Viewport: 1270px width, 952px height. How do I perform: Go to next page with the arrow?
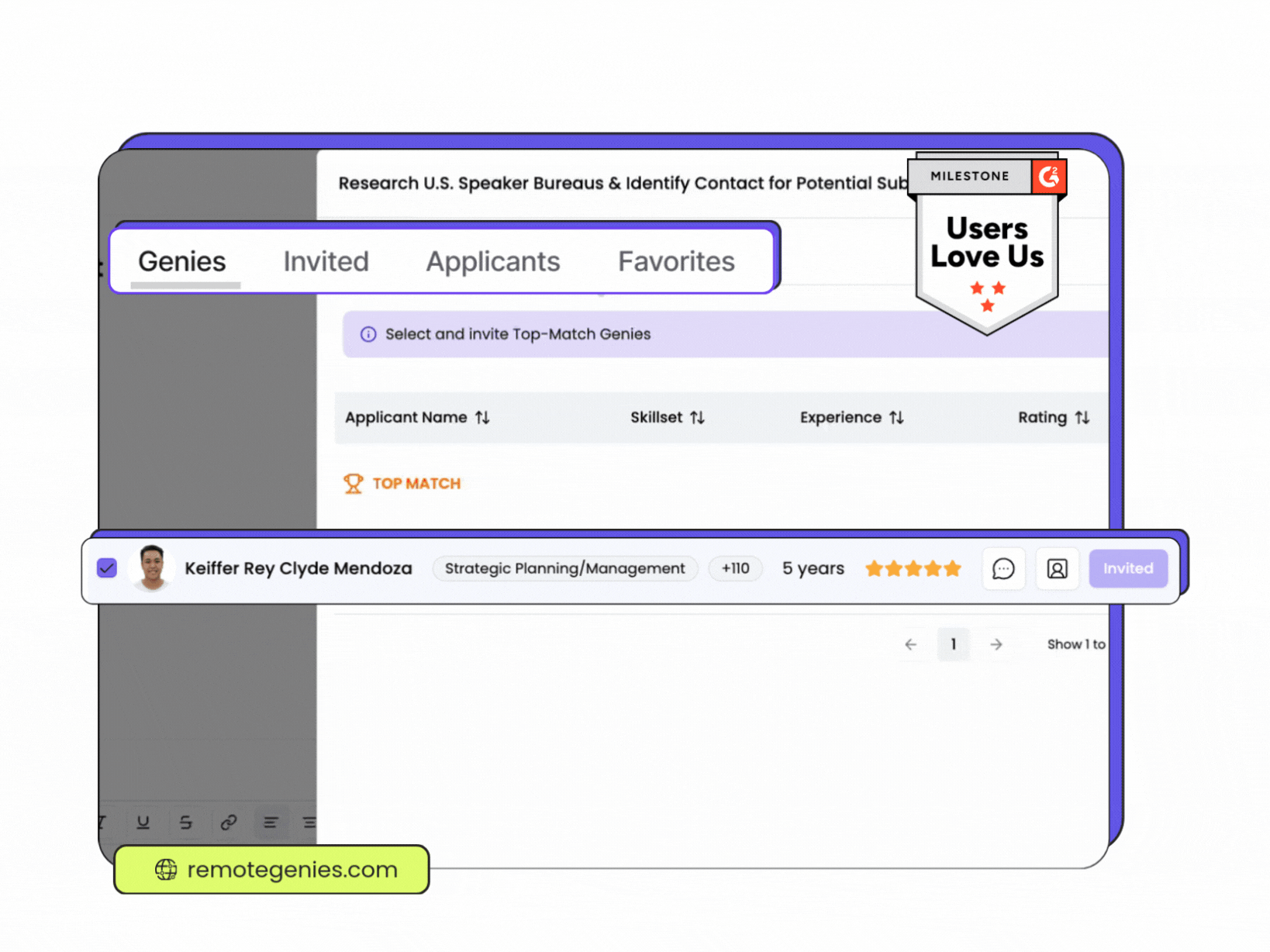click(996, 644)
